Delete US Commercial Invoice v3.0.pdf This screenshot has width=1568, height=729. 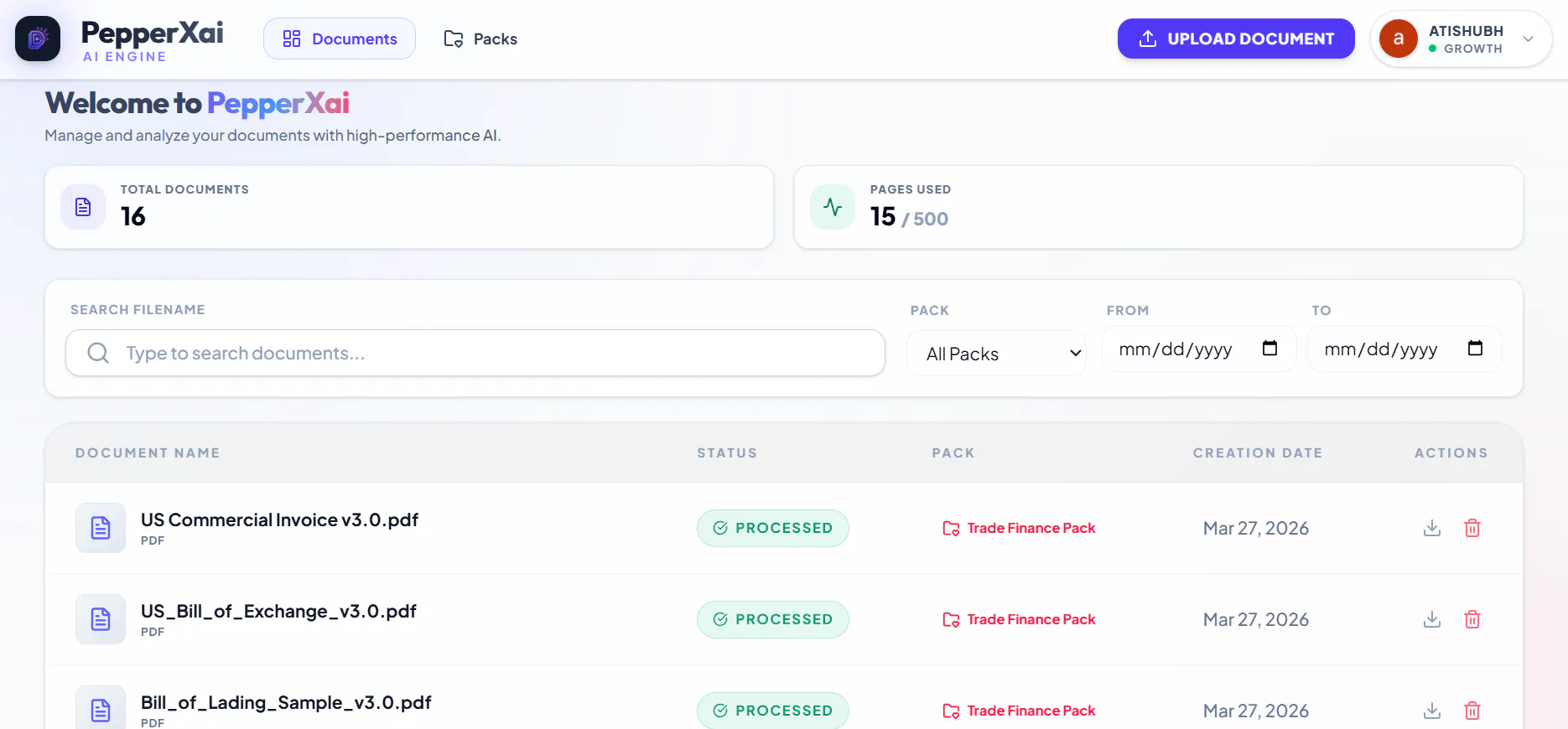pos(1472,528)
